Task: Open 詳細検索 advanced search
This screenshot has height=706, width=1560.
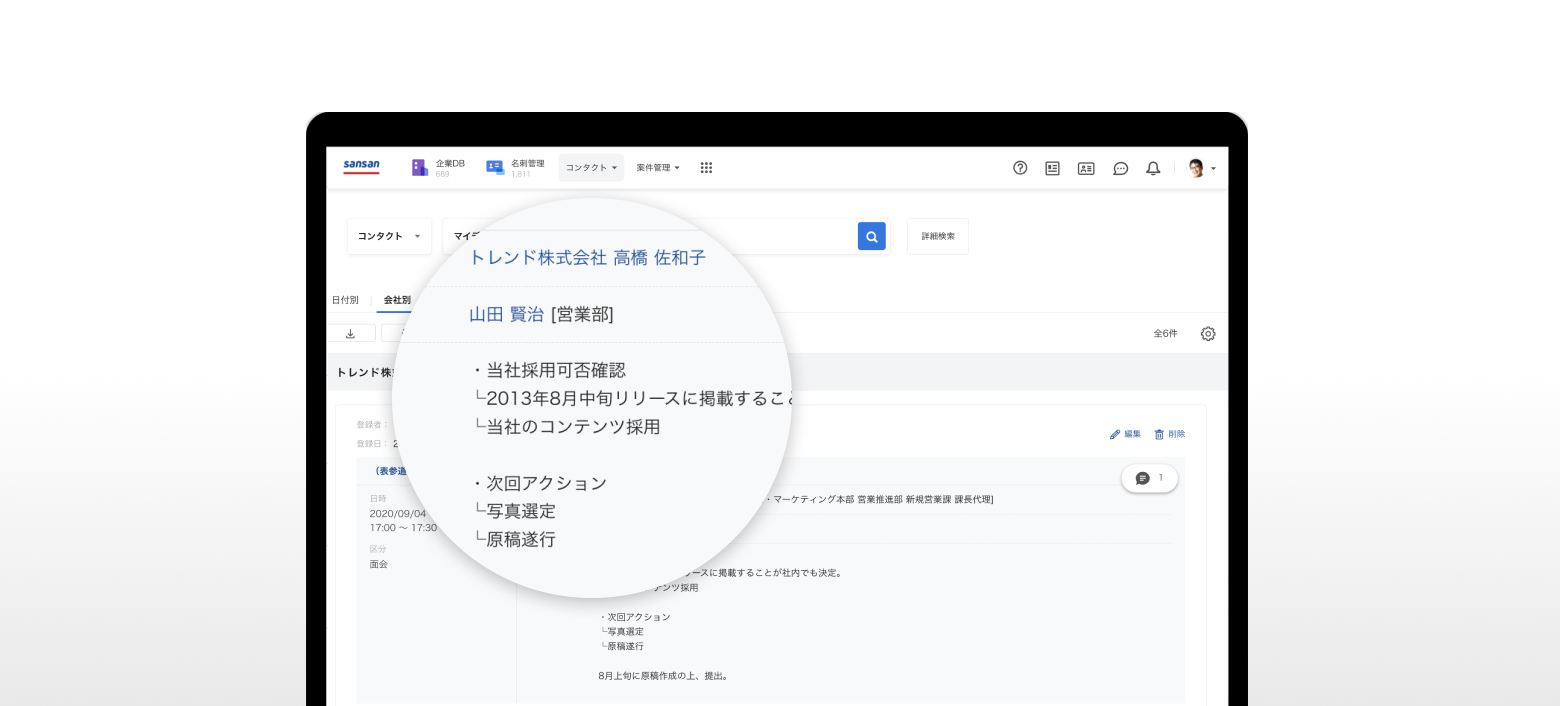Action: coord(938,236)
